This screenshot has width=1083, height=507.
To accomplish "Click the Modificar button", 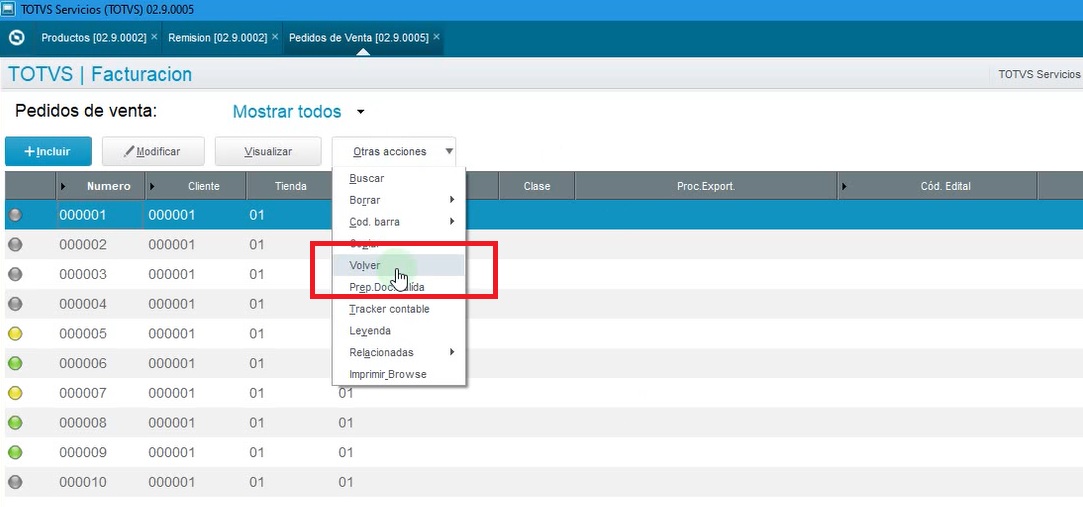I will point(153,151).
